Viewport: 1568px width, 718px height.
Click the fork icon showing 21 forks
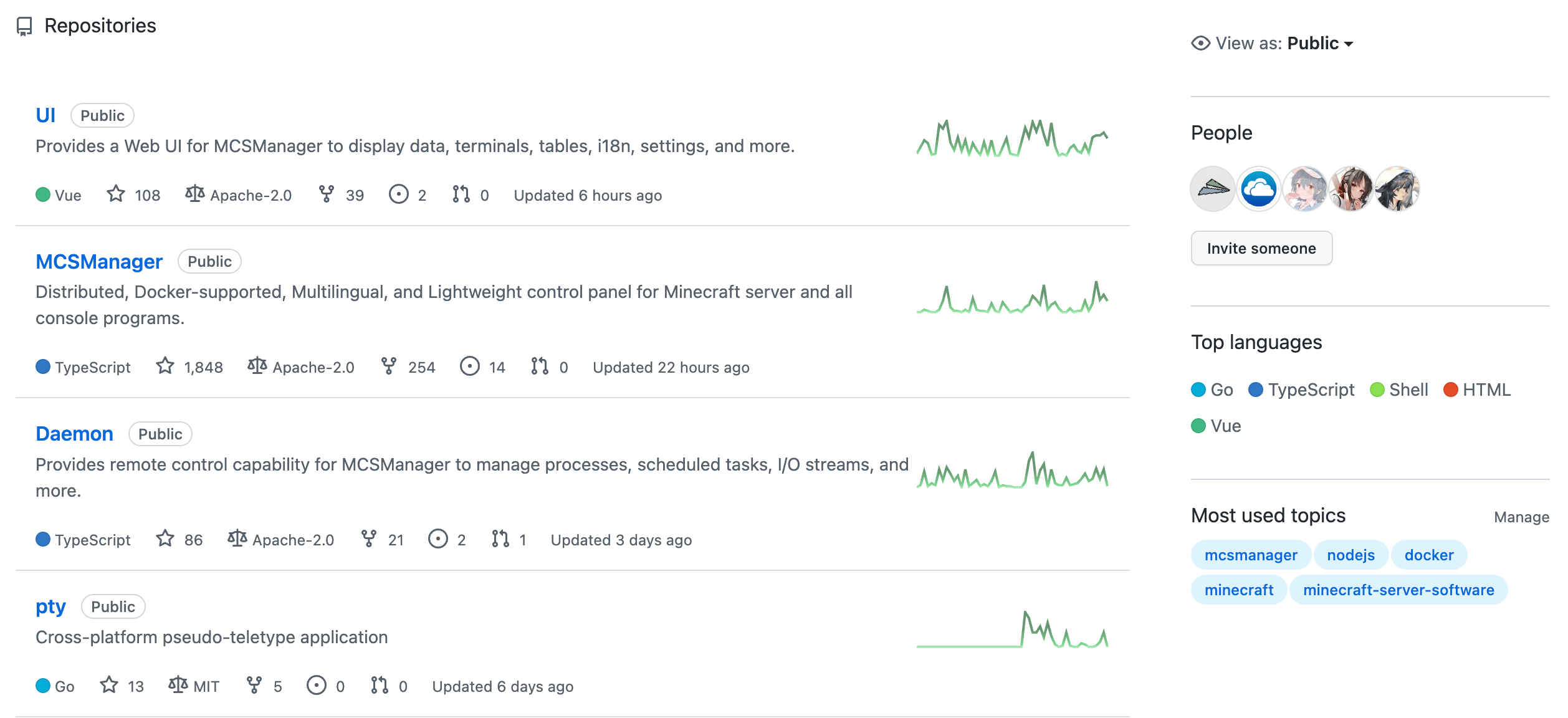[x=369, y=539]
